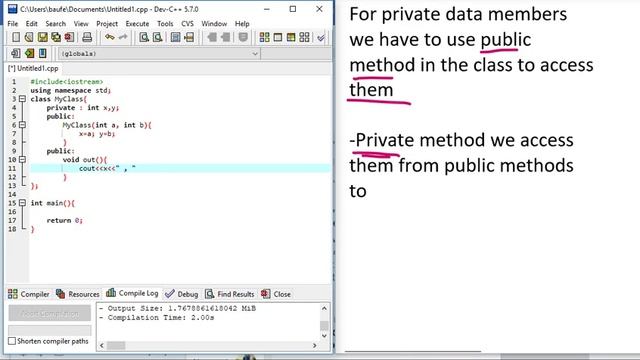
Task: Click the Replace toolbar icon
Action: coord(158,38)
